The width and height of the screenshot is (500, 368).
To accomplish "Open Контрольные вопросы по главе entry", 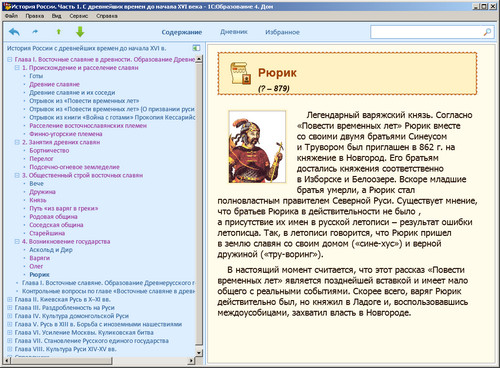I will tap(108, 291).
